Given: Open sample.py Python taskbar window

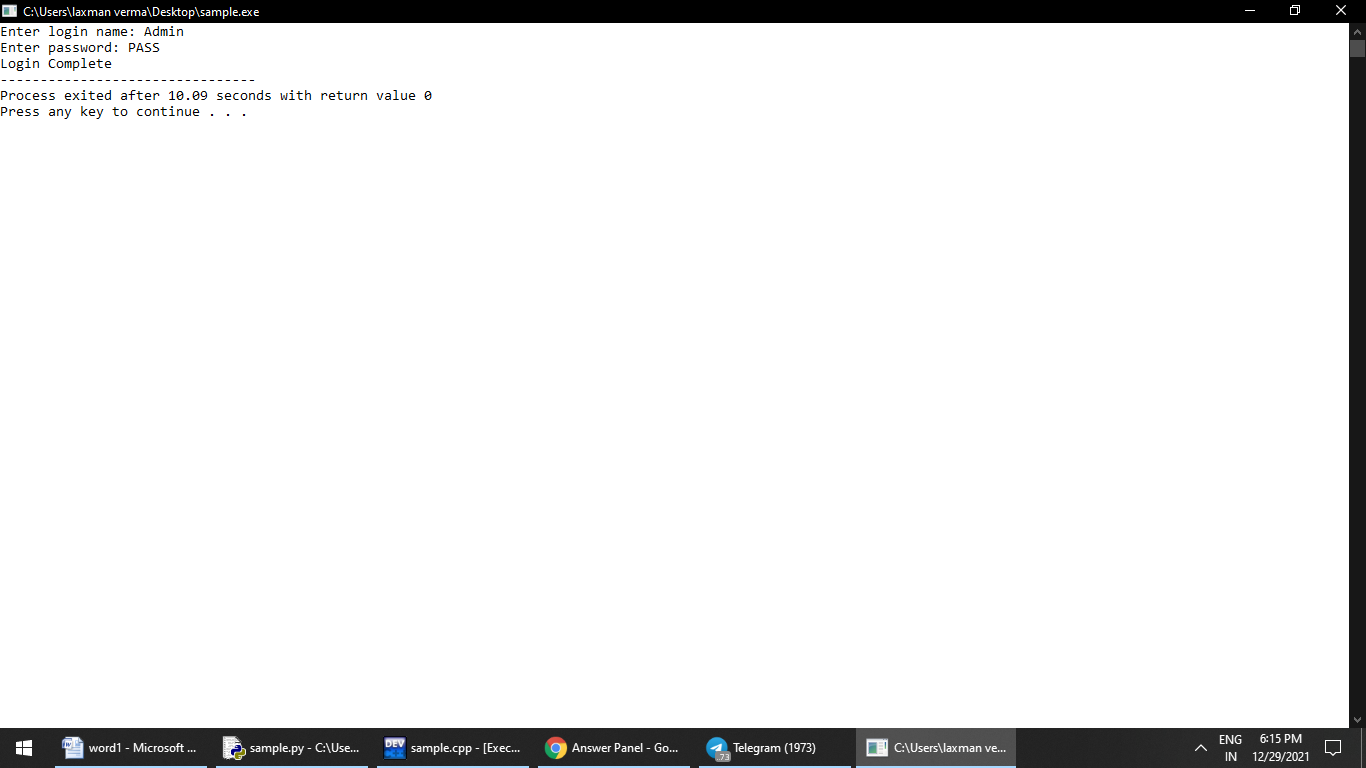Looking at the screenshot, I should click(x=292, y=747).
